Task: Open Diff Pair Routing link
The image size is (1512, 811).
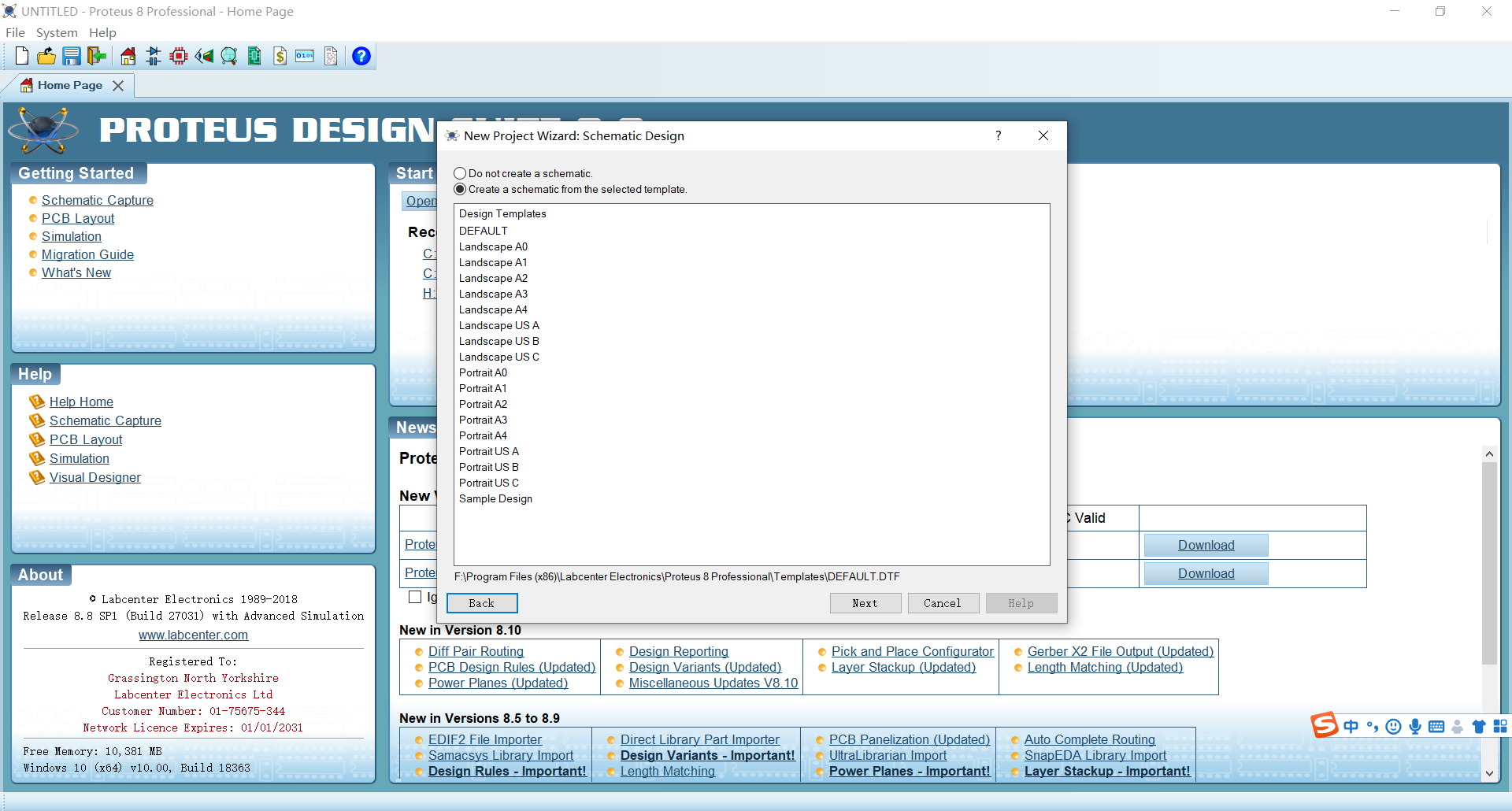Action: (476, 651)
